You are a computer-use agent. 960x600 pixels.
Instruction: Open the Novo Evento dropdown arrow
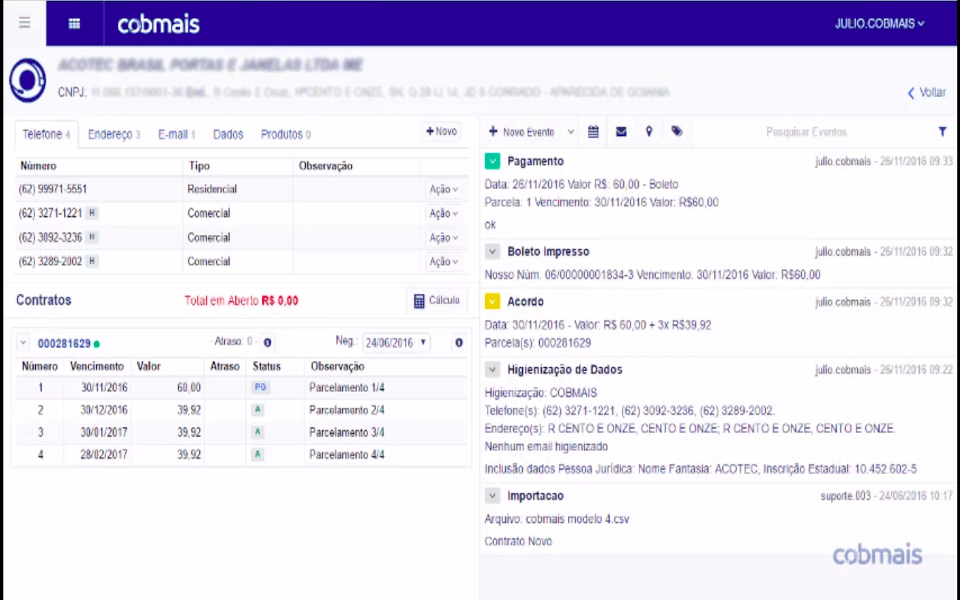pos(571,132)
